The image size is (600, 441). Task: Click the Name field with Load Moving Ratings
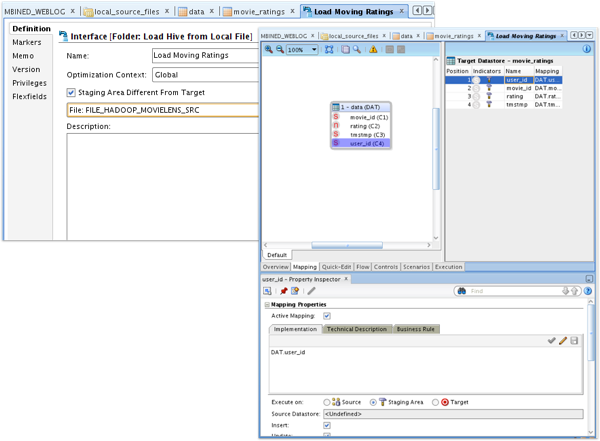(200, 56)
